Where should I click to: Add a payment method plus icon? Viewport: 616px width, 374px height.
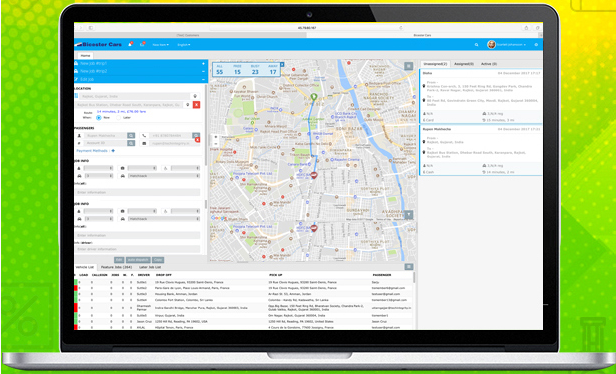click(x=113, y=150)
